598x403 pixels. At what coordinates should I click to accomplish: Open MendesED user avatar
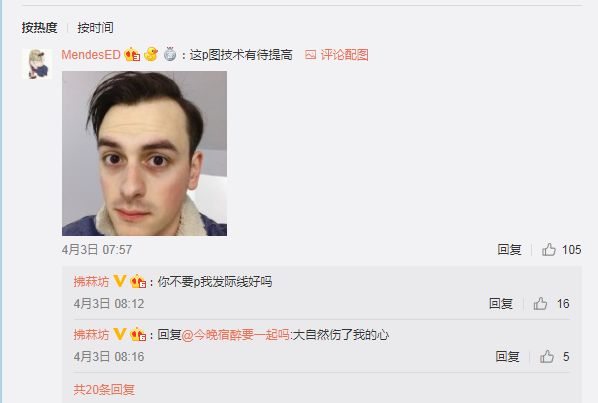coord(37,64)
